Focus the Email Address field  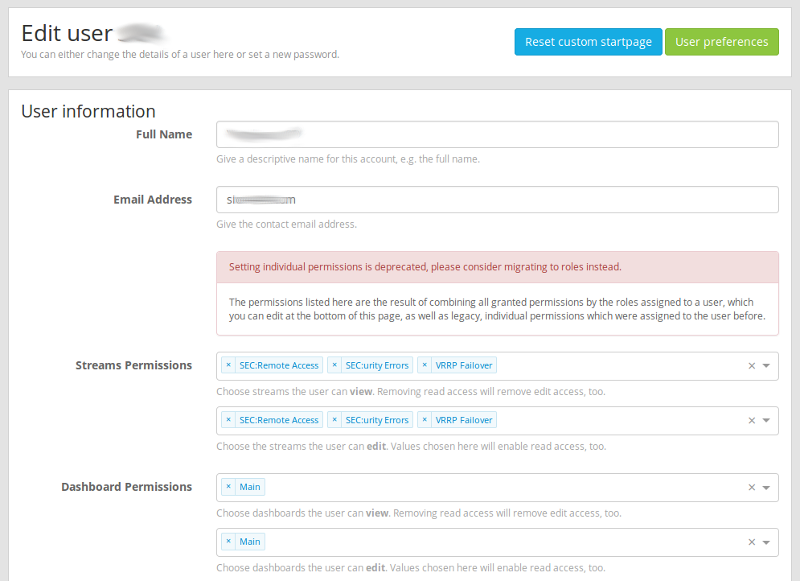point(497,200)
